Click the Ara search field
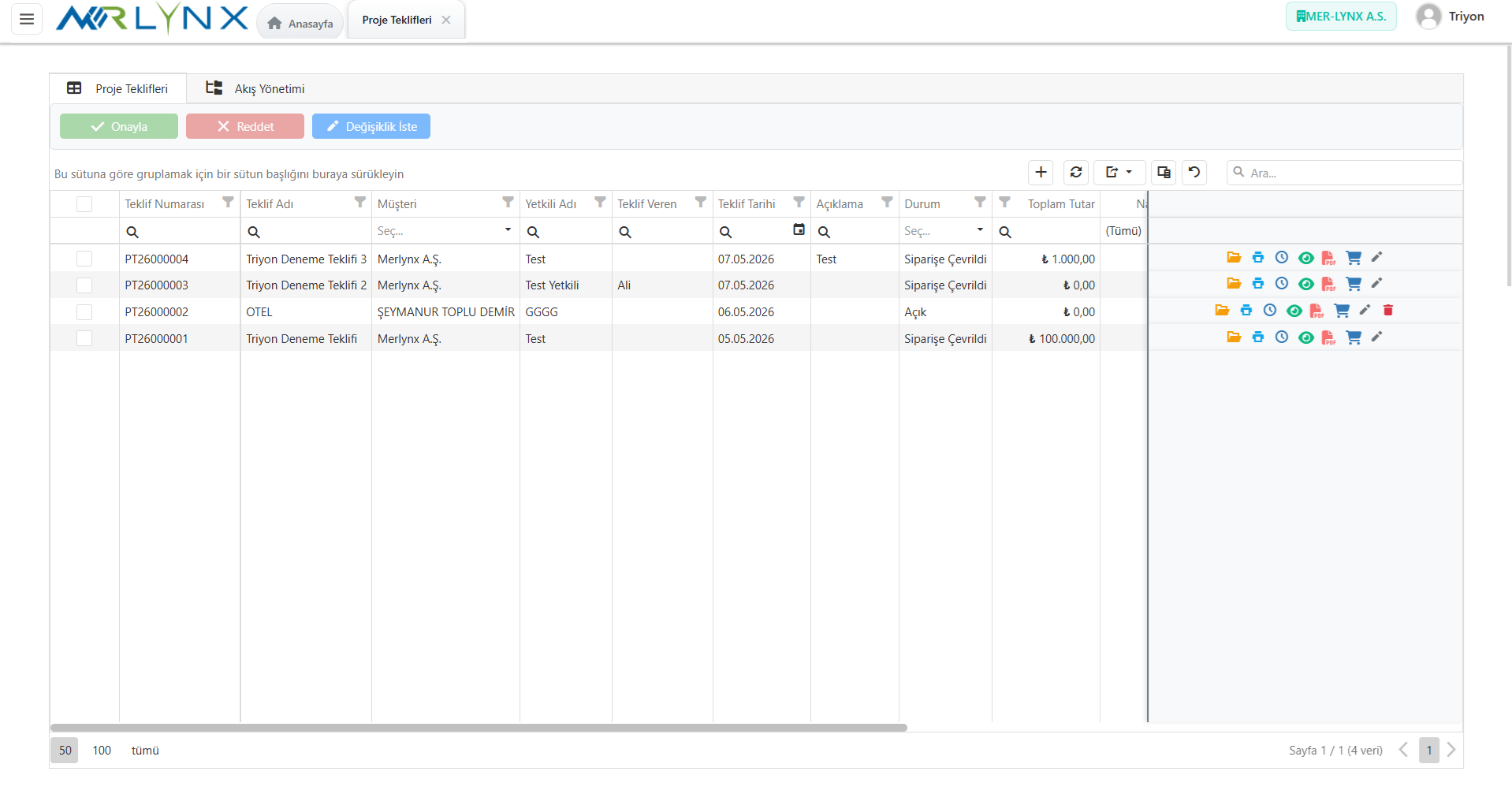This screenshot has height=805, width=1512. pos(1344,173)
